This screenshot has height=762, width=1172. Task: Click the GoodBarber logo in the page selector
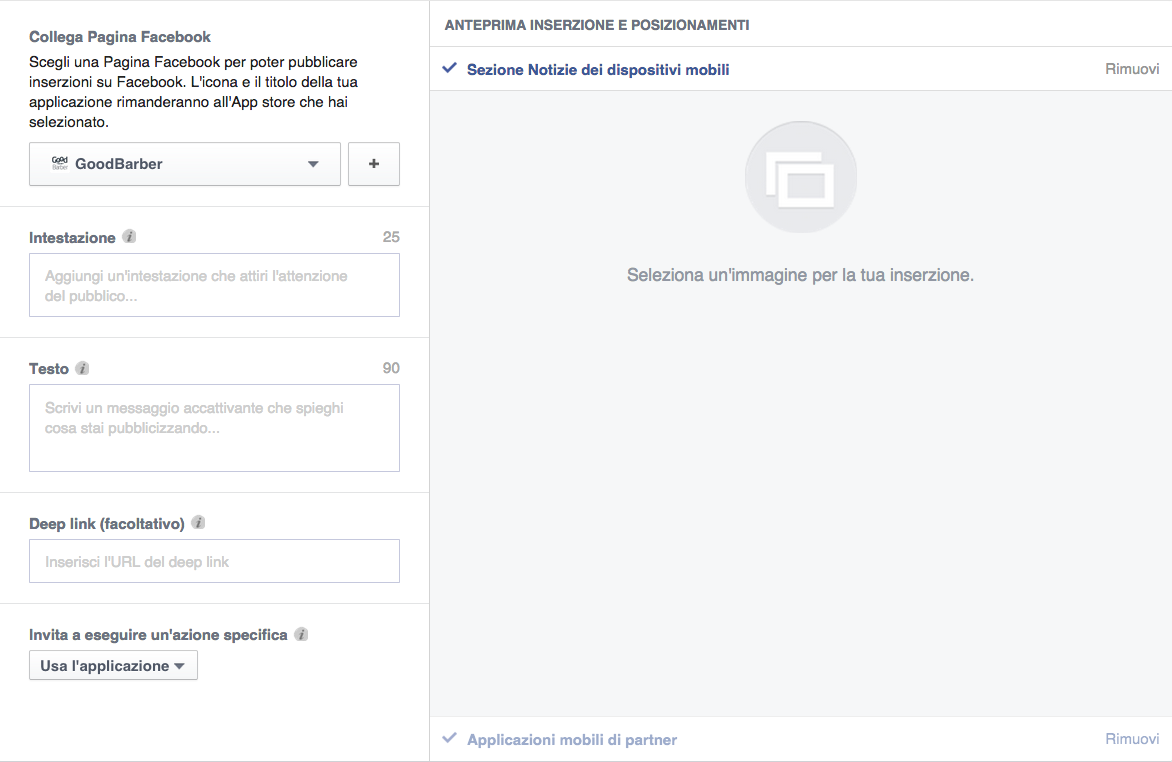click(59, 164)
